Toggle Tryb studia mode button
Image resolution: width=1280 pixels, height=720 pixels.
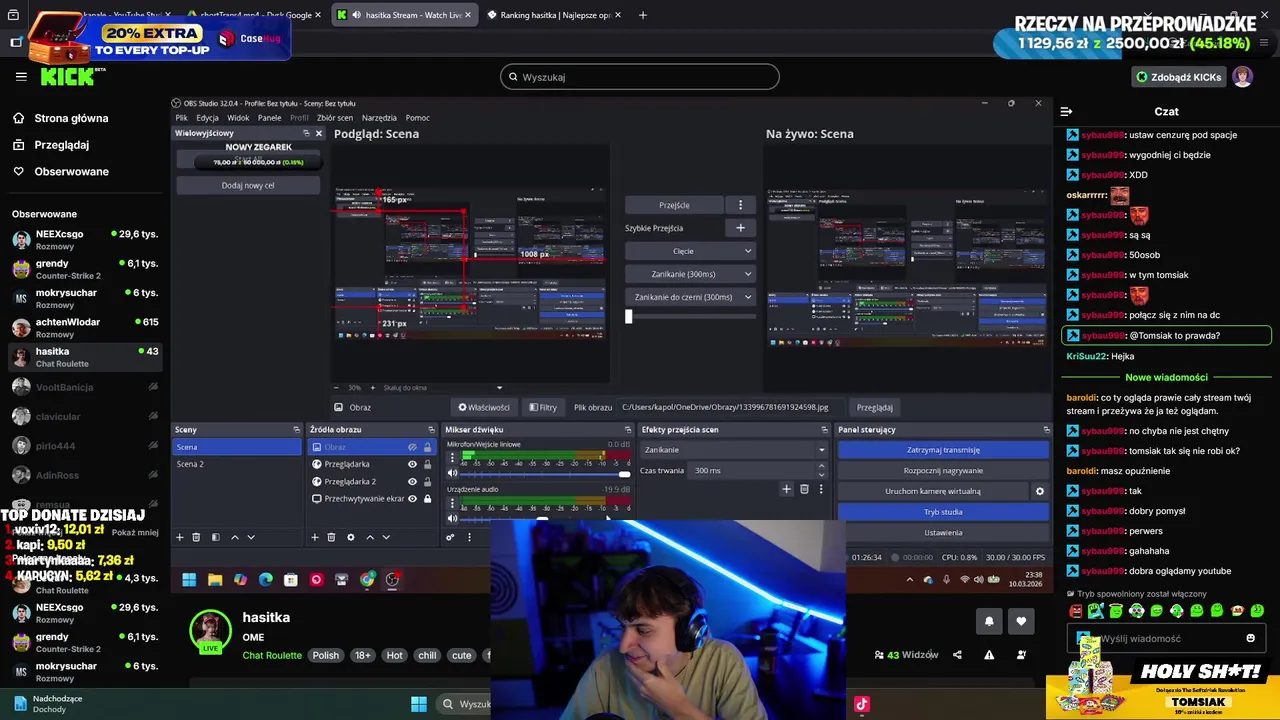pos(943,512)
